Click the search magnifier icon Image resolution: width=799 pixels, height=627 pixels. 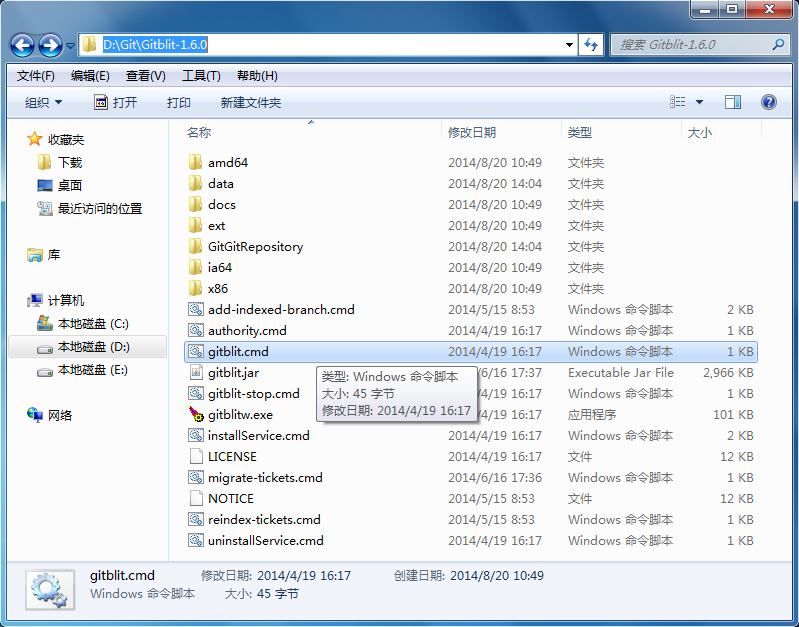778,44
